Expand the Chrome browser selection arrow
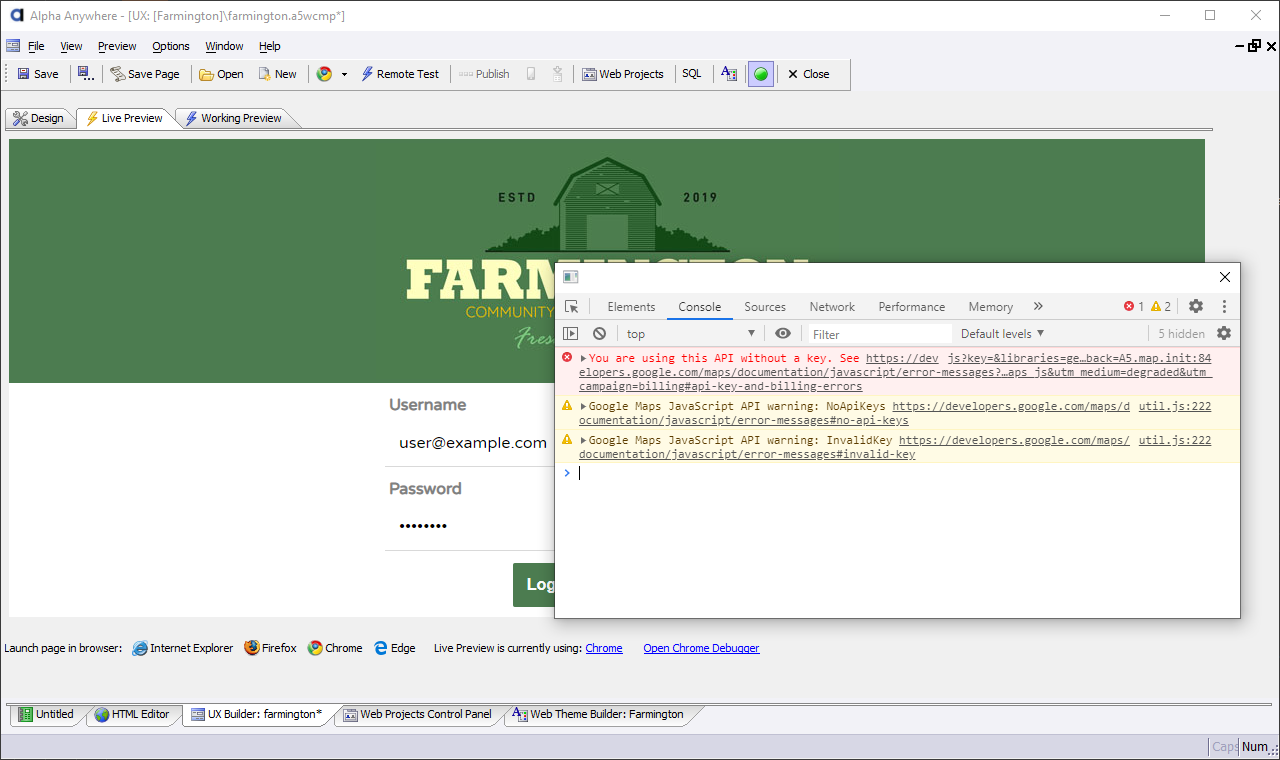The image size is (1280, 760). click(344, 74)
